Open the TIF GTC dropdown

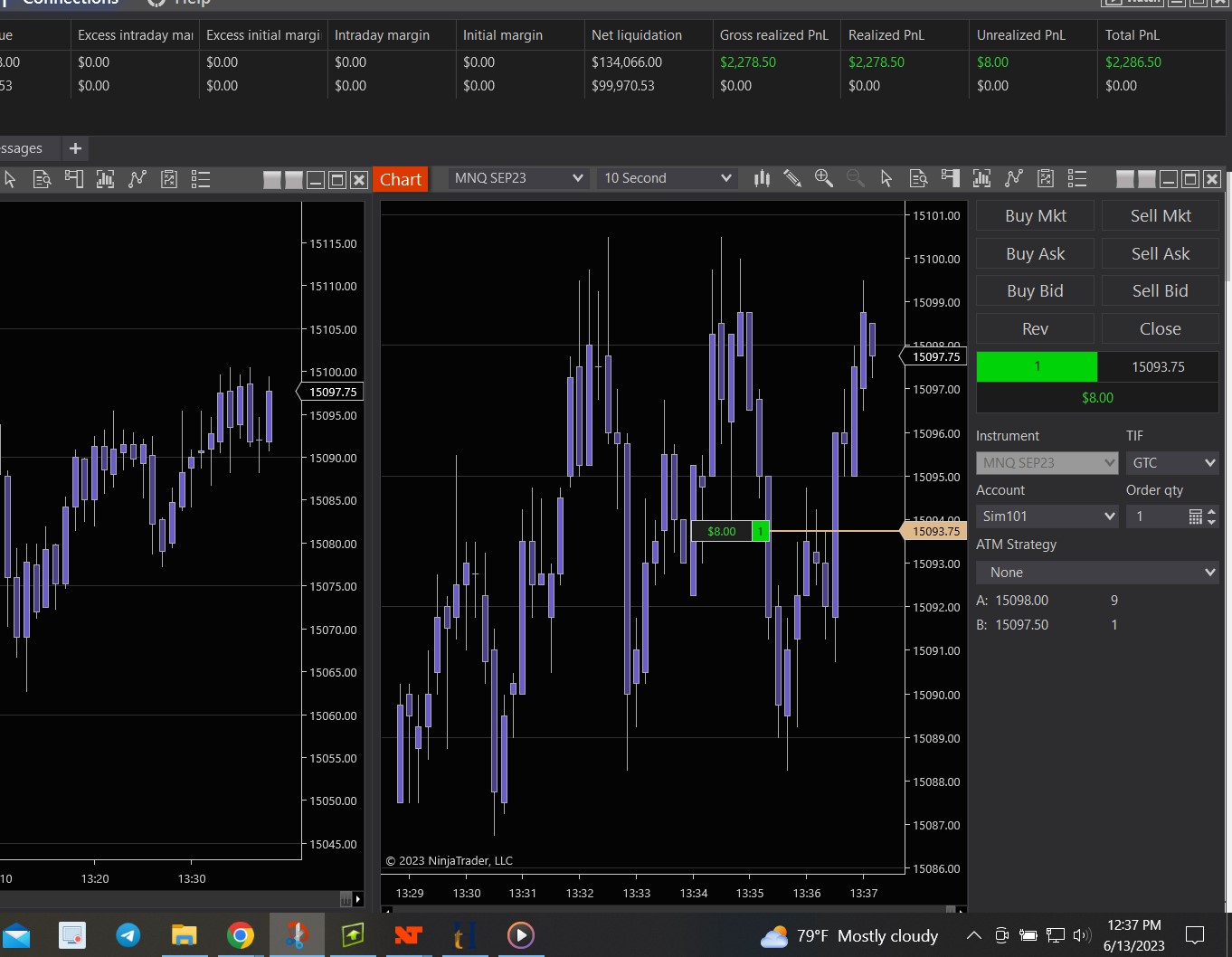tap(1172, 463)
